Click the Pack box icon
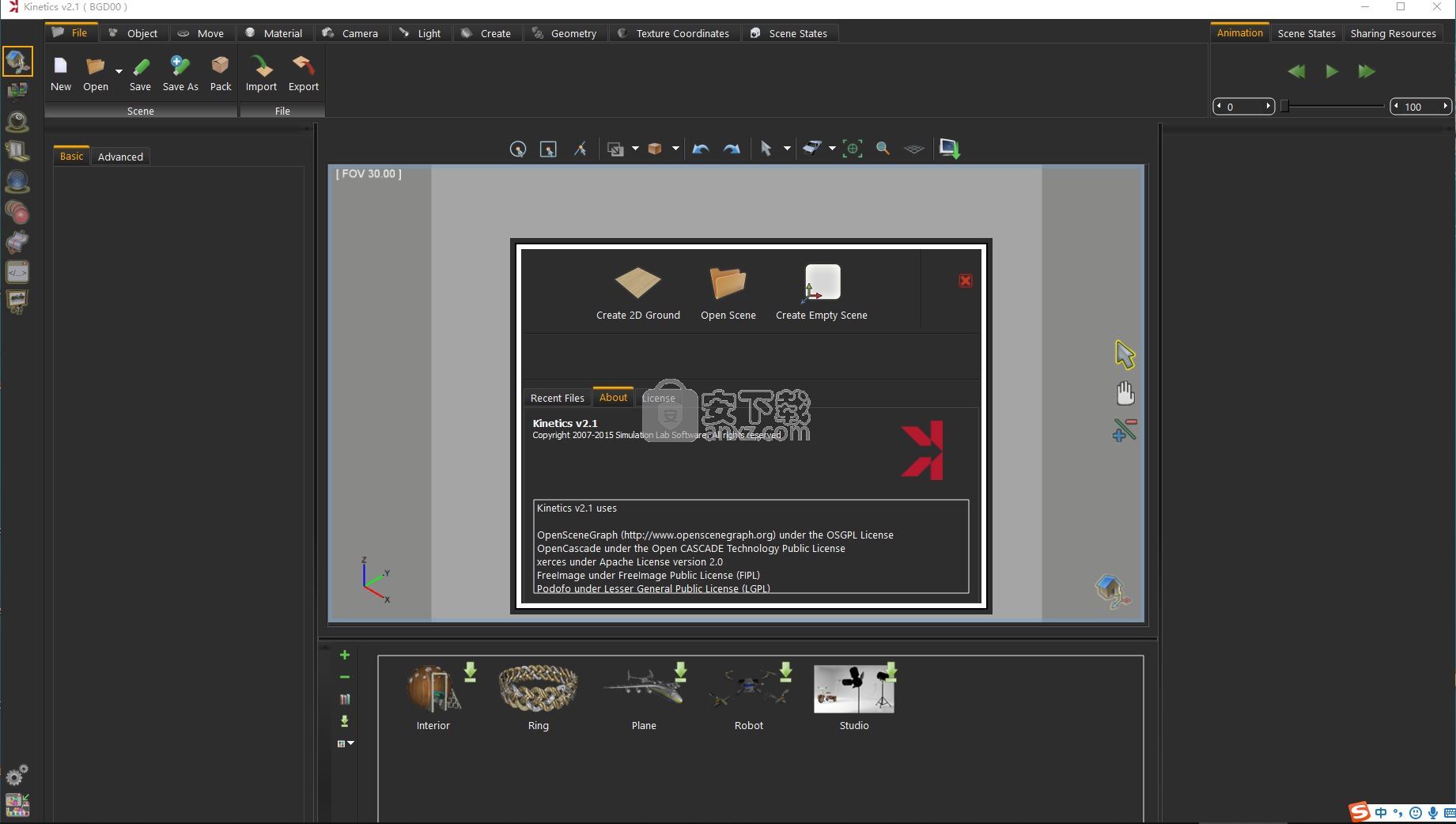Screen dimensions: 1456x824 [221, 66]
